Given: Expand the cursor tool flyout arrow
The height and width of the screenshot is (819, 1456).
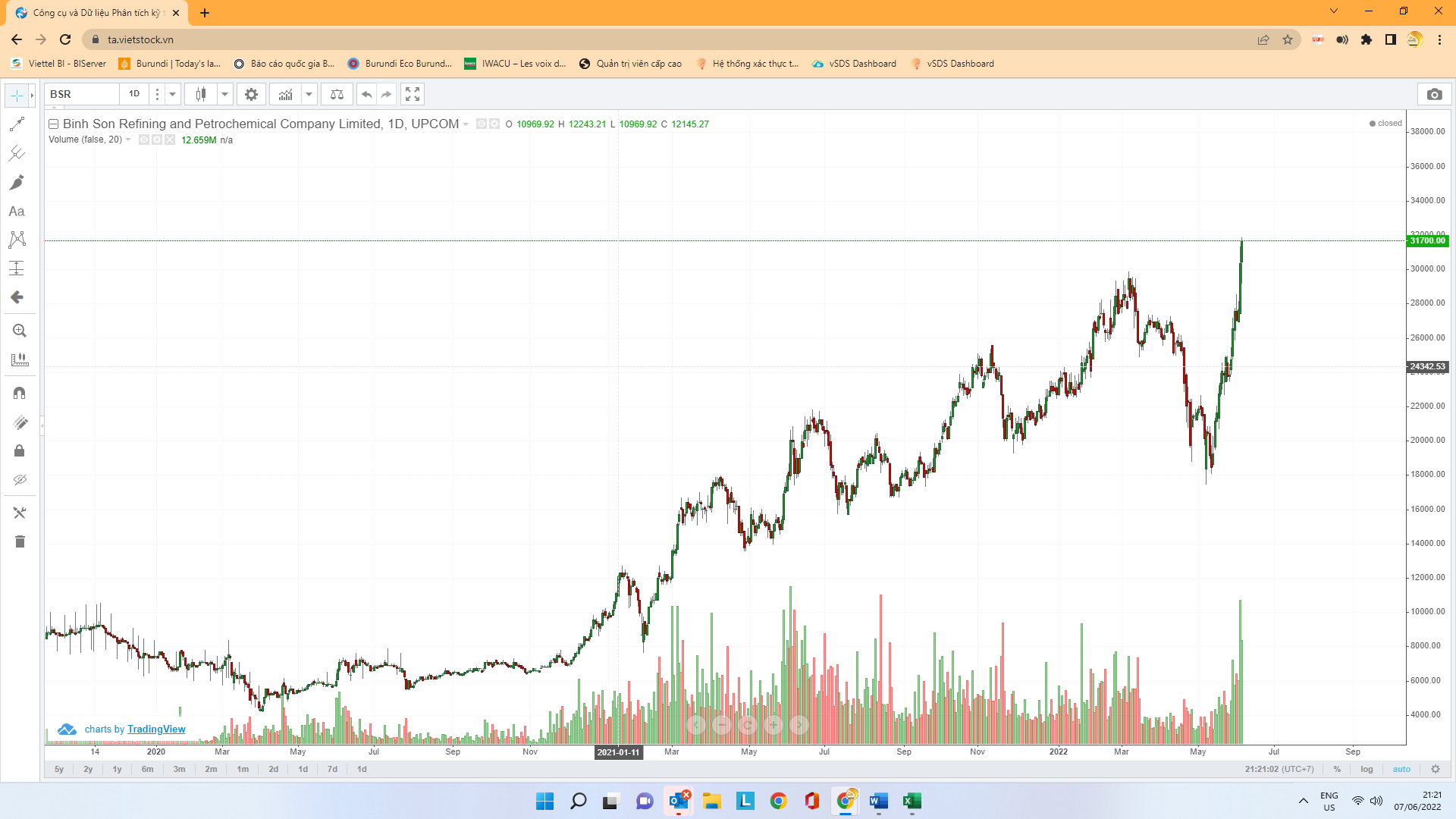Looking at the screenshot, I should 32,96.
